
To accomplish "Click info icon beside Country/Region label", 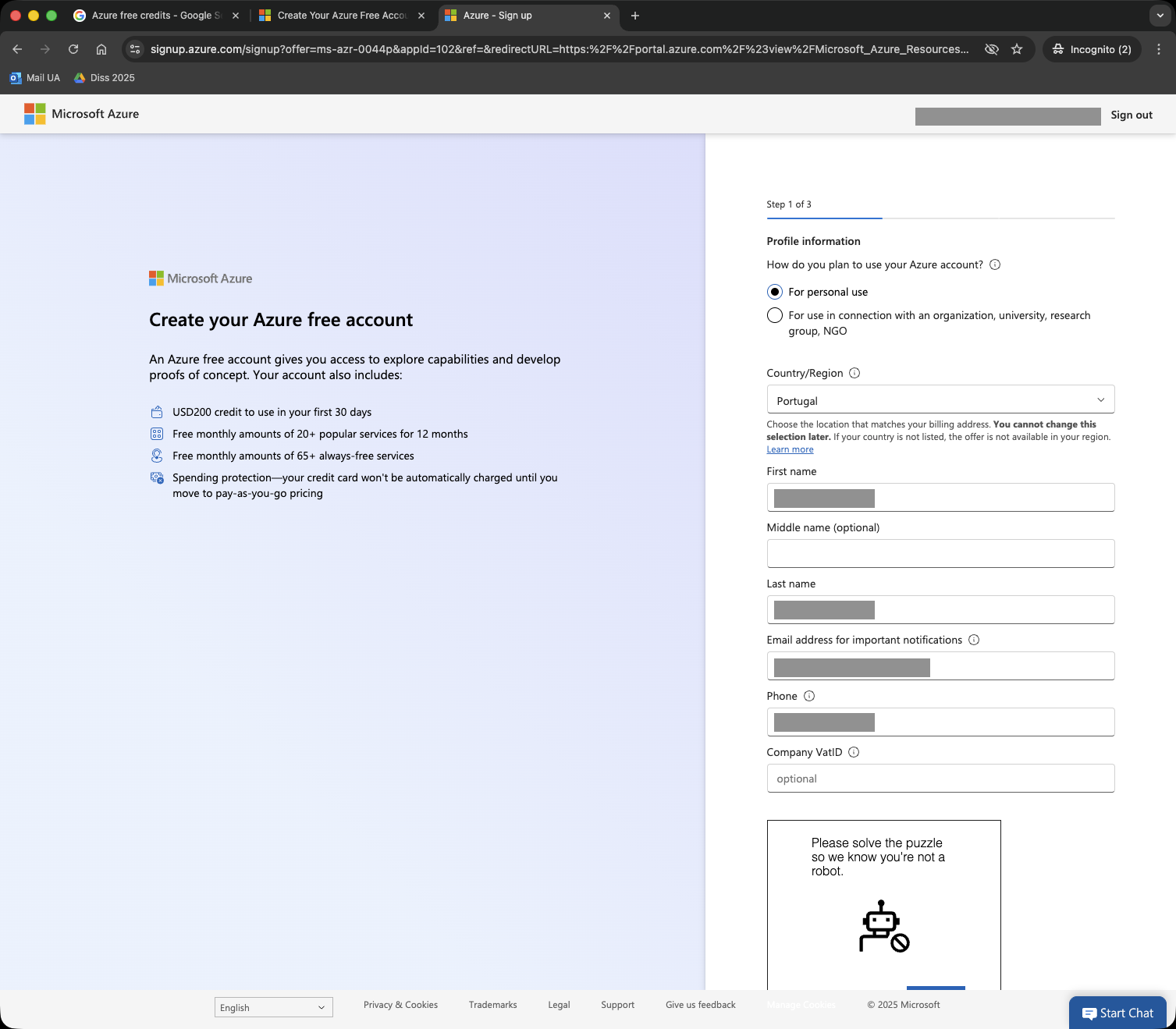I will point(854,373).
